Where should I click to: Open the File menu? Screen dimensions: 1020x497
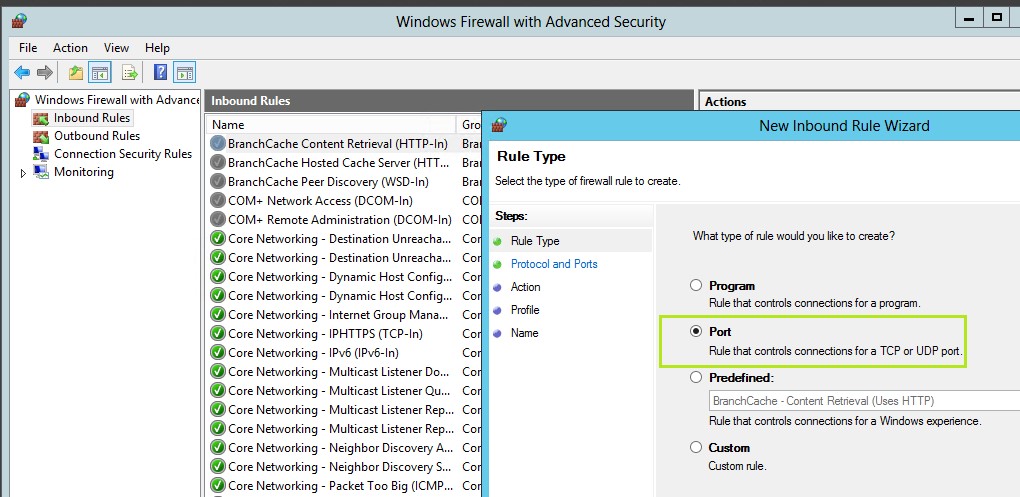coord(28,47)
